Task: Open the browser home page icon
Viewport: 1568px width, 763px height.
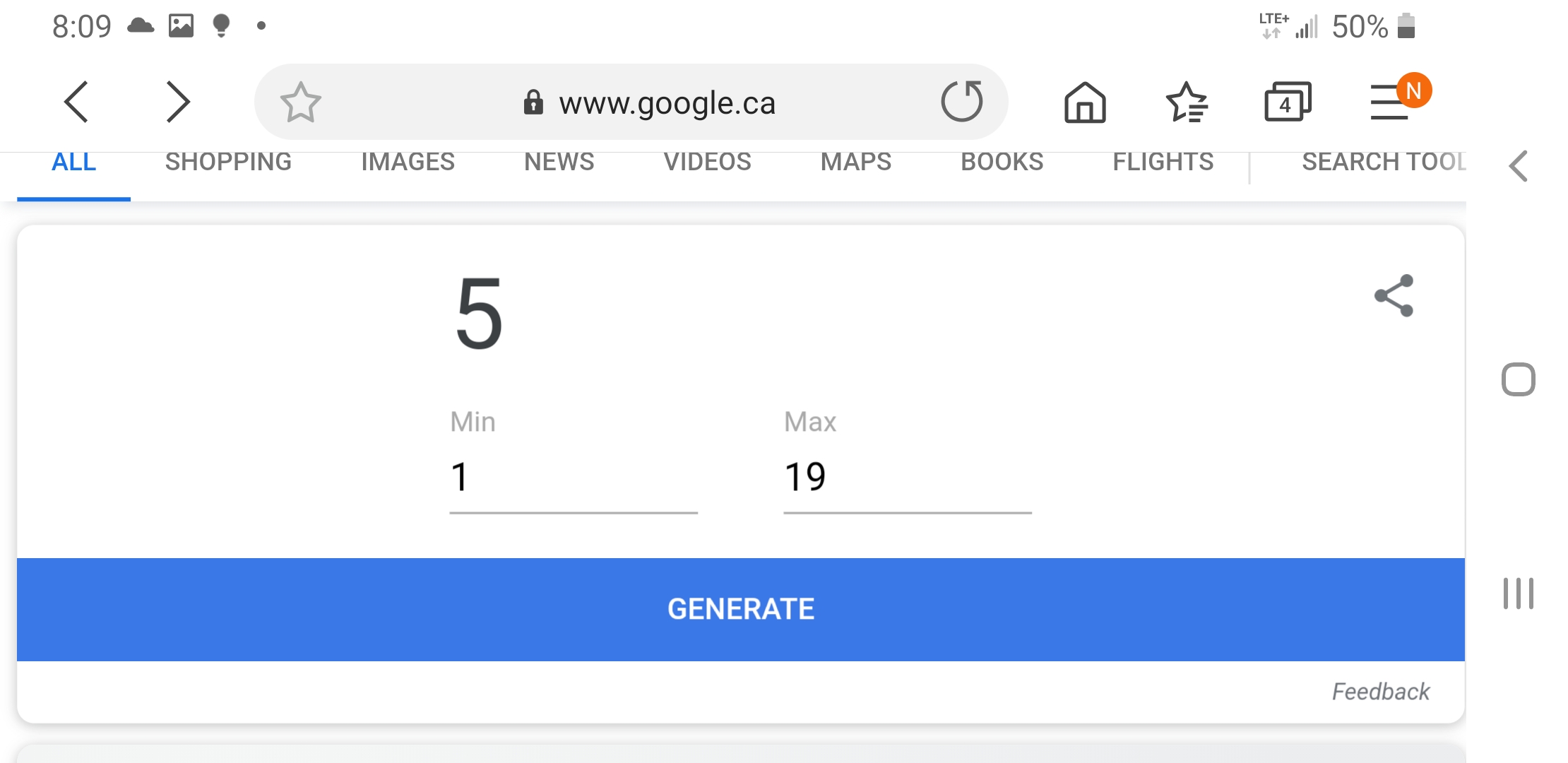Action: pos(1085,103)
